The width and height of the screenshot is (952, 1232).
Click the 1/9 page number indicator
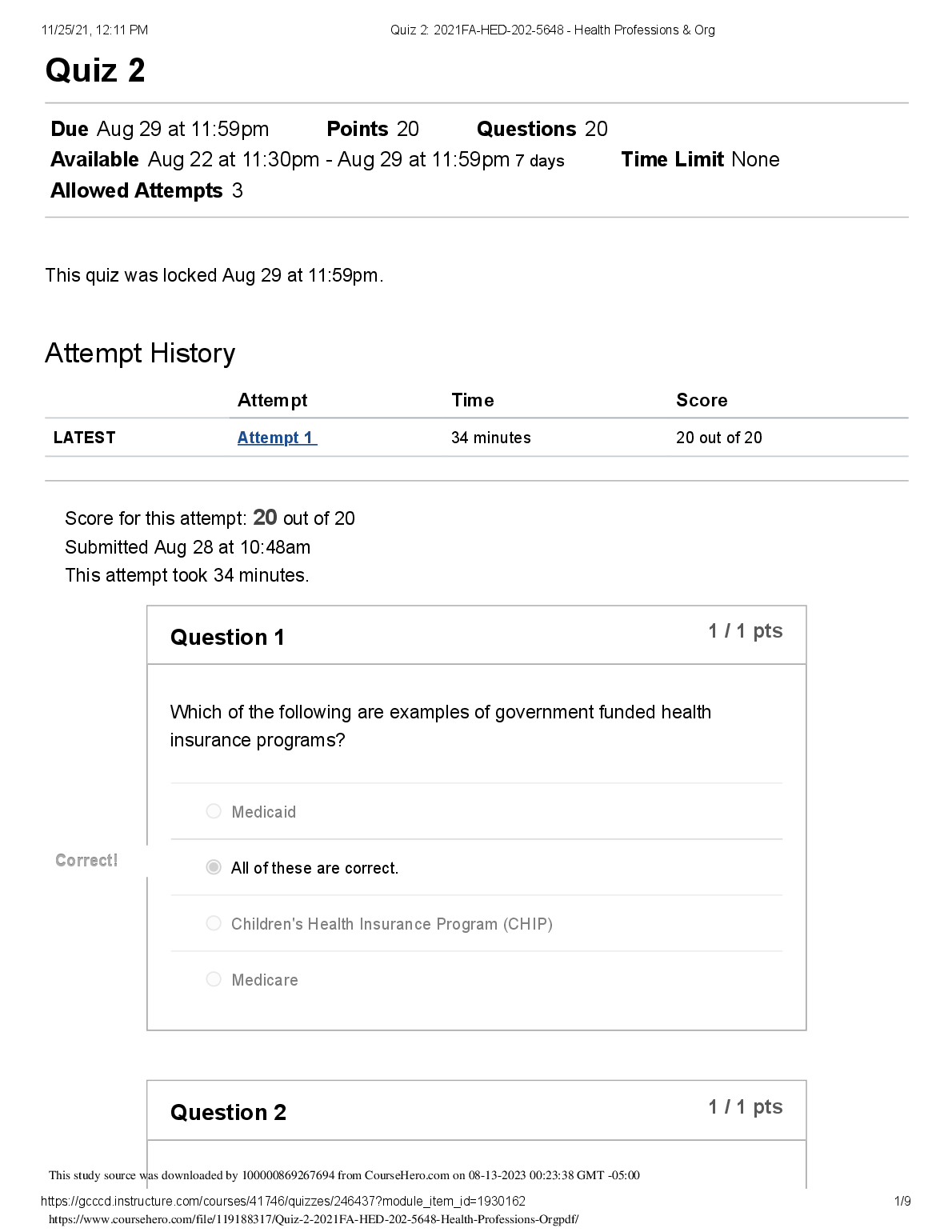pos(902,1201)
